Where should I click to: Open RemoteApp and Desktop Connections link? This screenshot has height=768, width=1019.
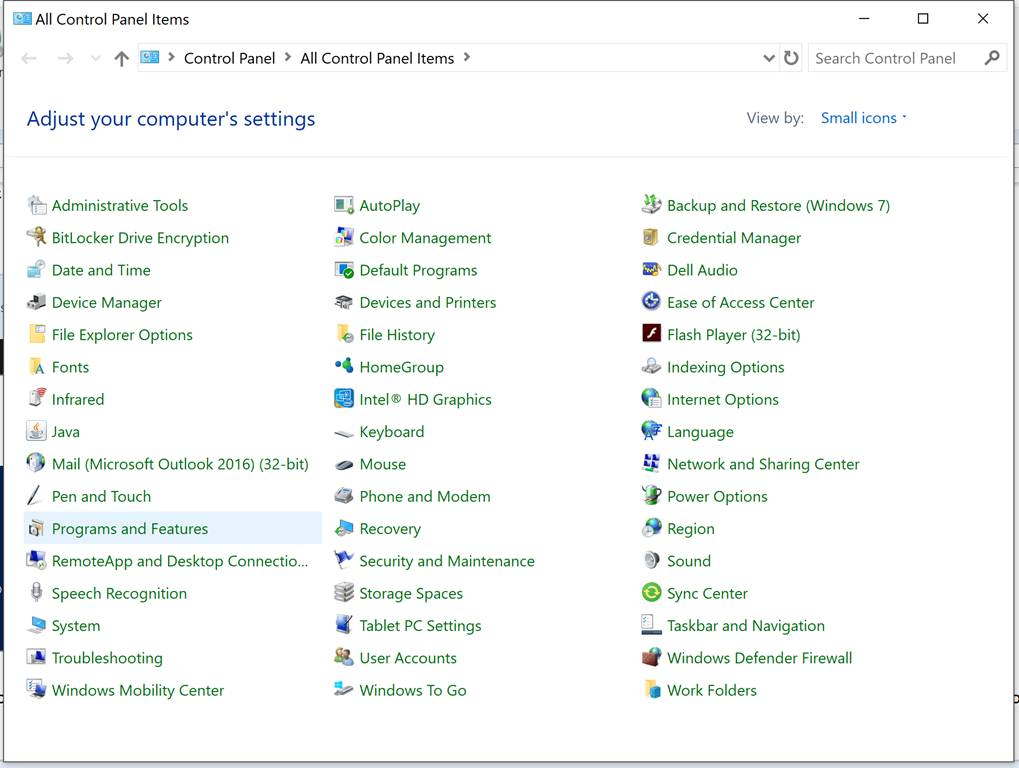pyautogui.click(x=180, y=561)
